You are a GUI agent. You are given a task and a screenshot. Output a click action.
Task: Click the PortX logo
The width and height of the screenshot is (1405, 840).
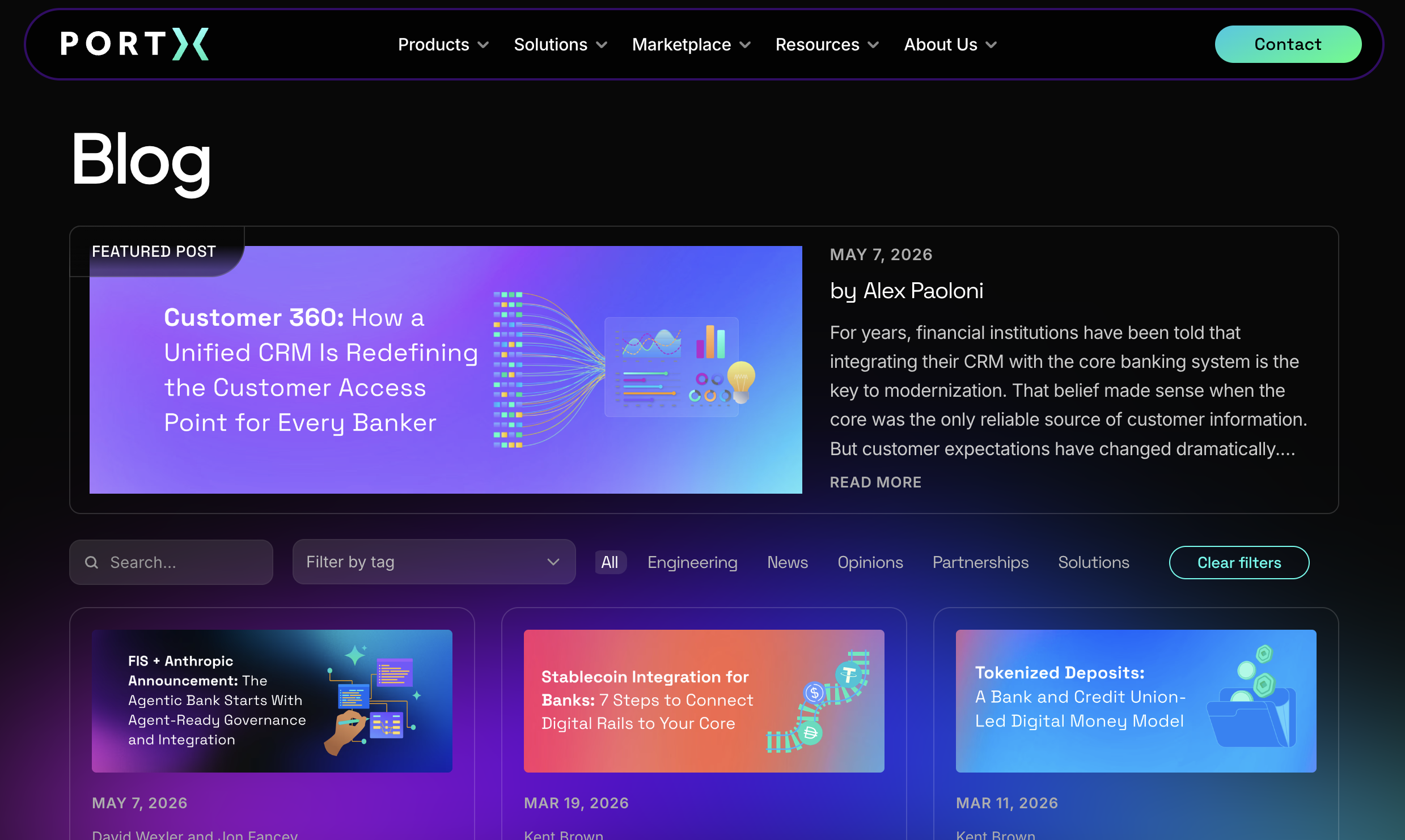(135, 44)
